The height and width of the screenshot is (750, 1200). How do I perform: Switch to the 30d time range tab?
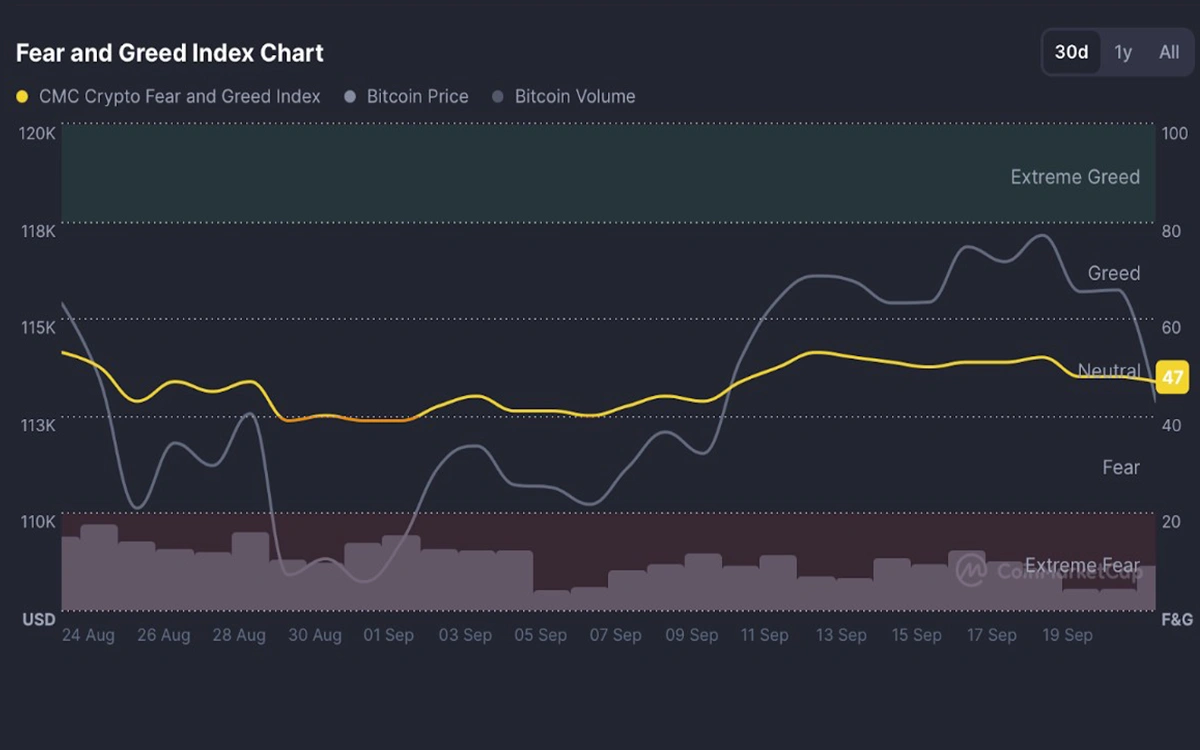[x=1071, y=52]
